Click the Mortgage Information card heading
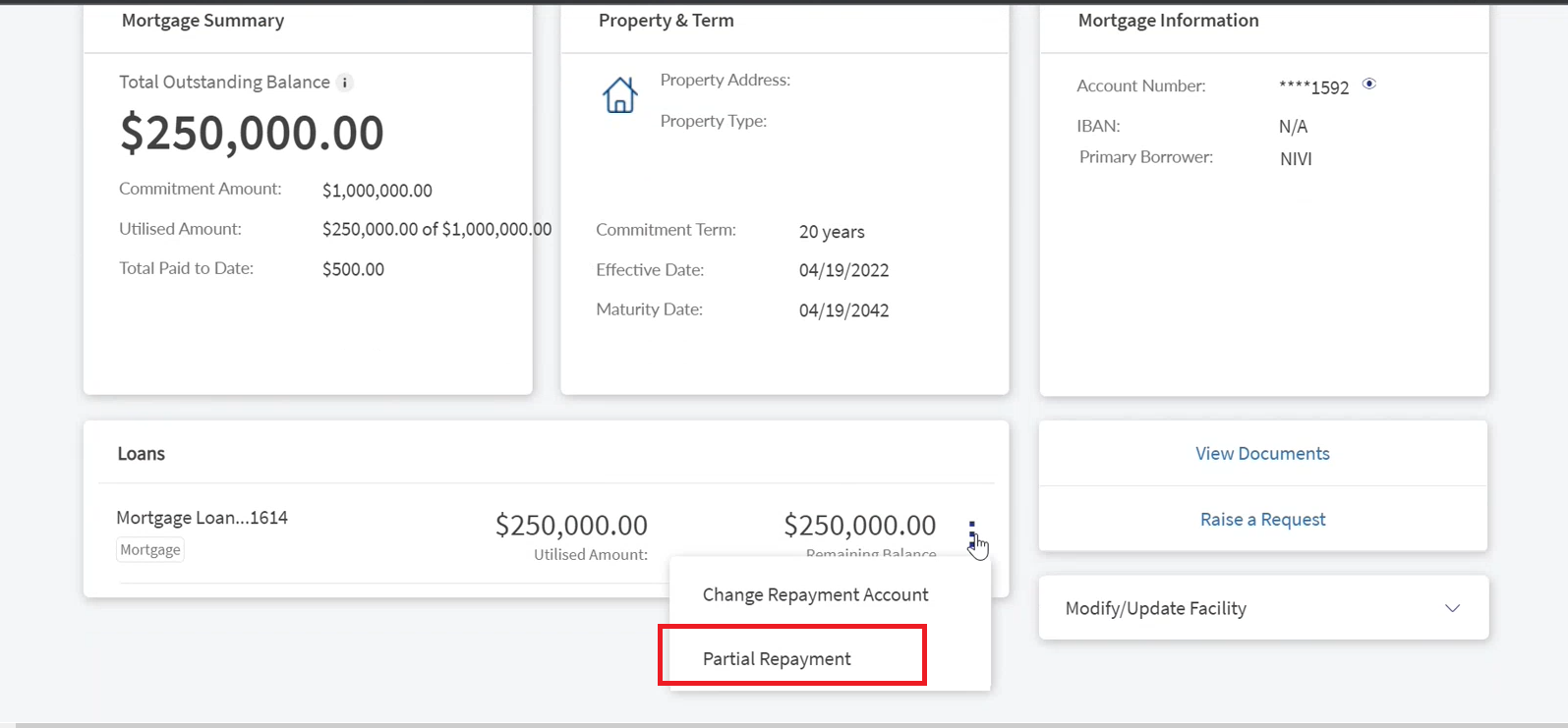Viewport: 1568px width, 728px height. (1168, 21)
